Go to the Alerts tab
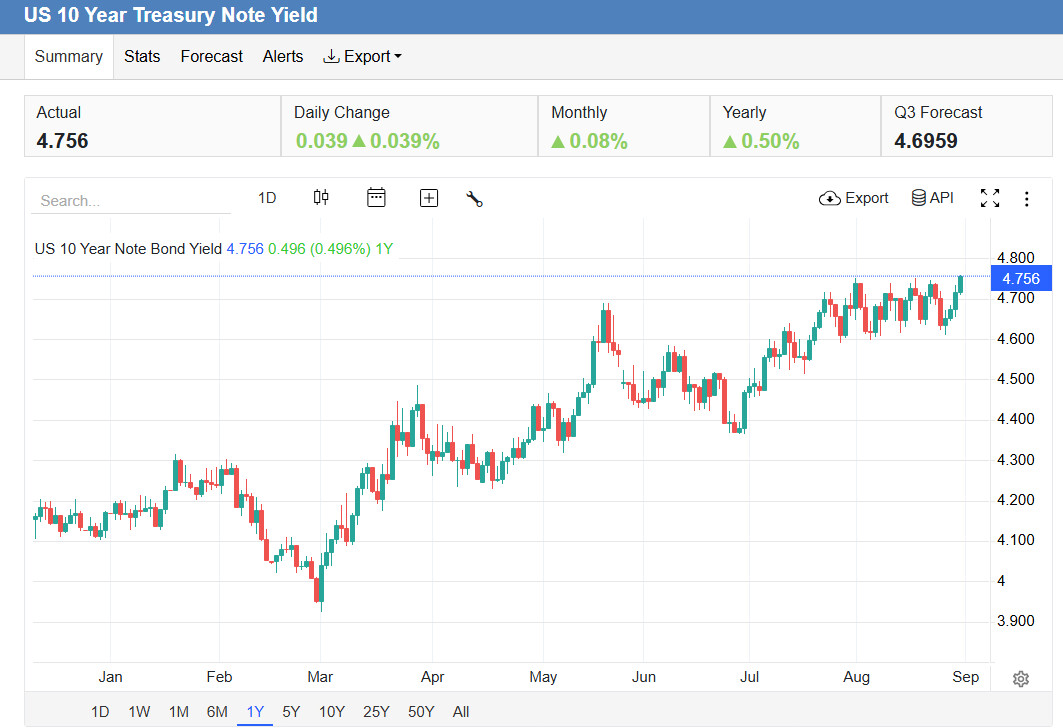This screenshot has width=1063, height=728. coord(283,57)
